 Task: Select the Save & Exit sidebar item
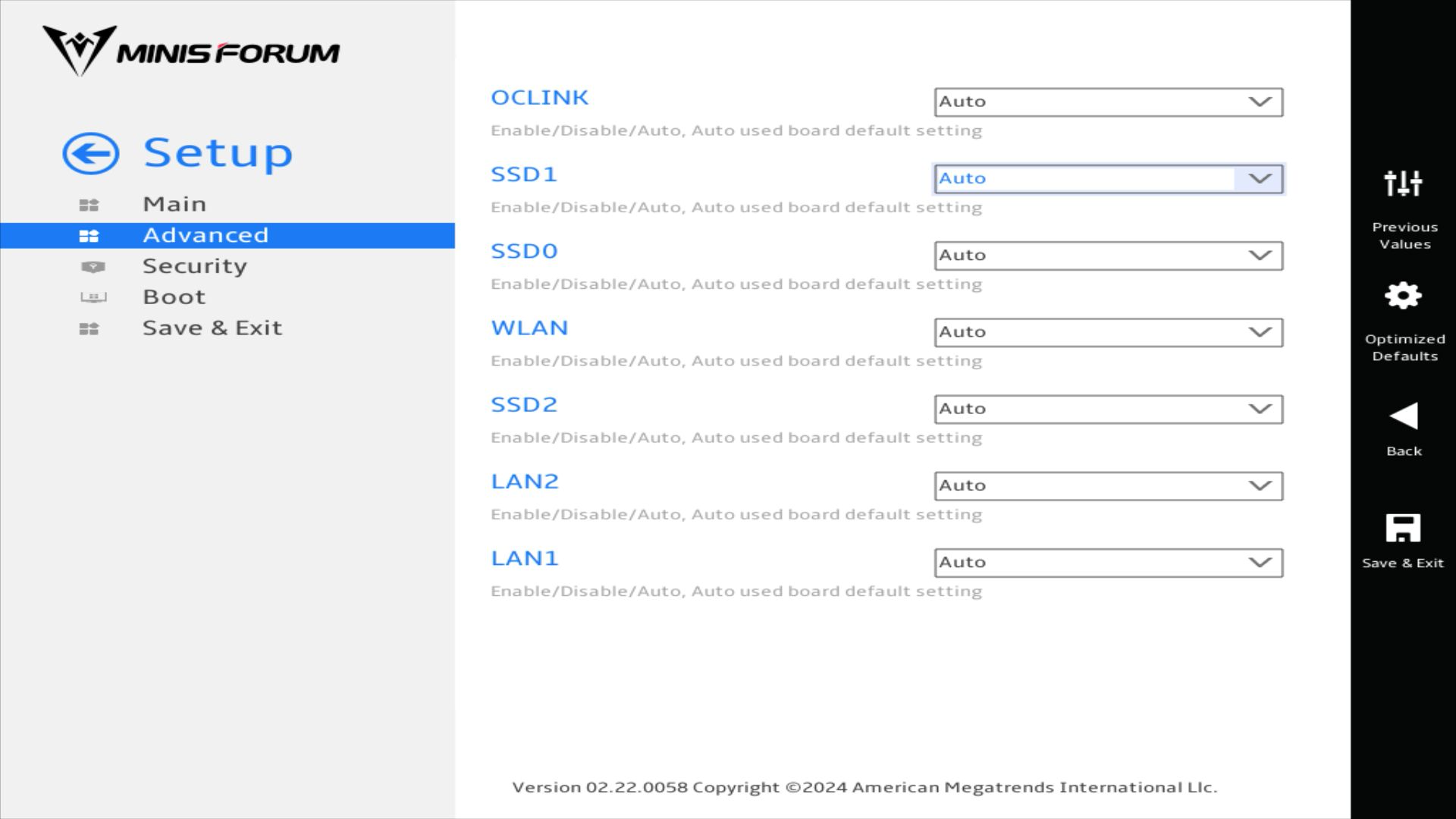click(x=212, y=328)
